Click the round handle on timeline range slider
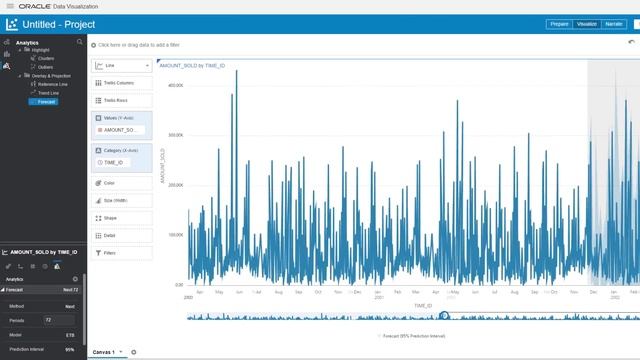Viewport: 640px width, 360px height. [444, 315]
